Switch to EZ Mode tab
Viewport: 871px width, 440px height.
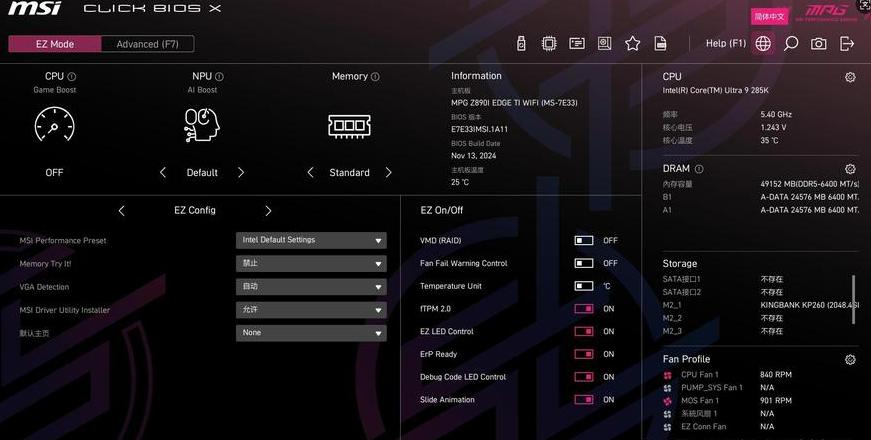[55, 44]
